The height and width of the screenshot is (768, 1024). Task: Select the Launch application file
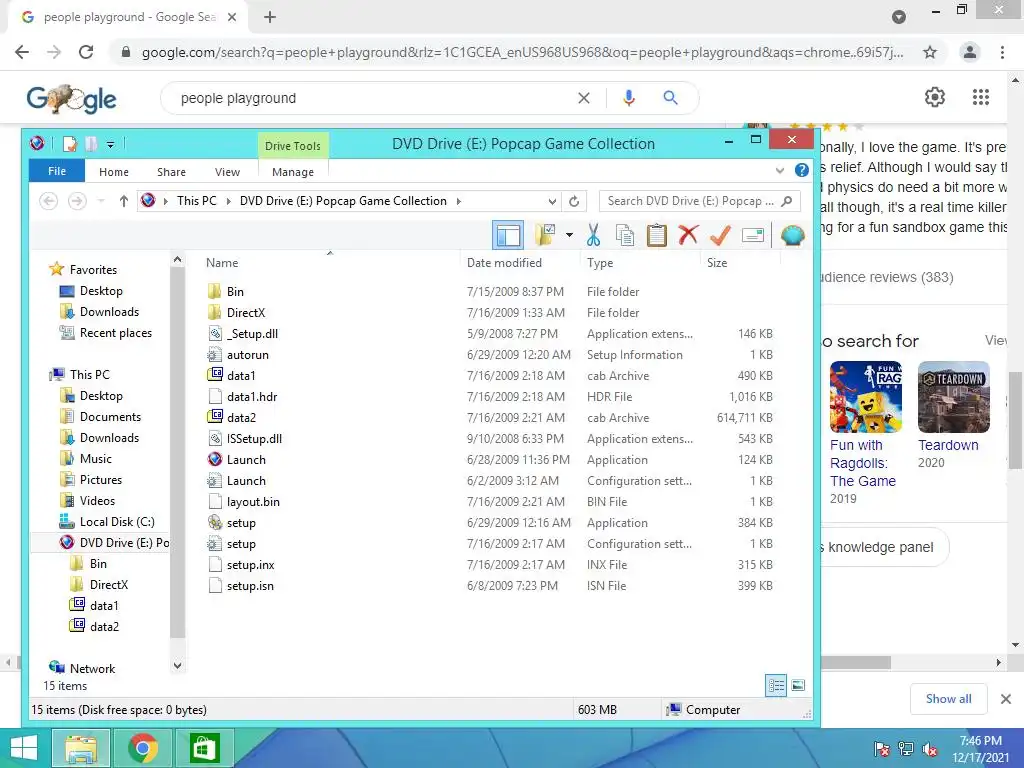click(x=246, y=460)
